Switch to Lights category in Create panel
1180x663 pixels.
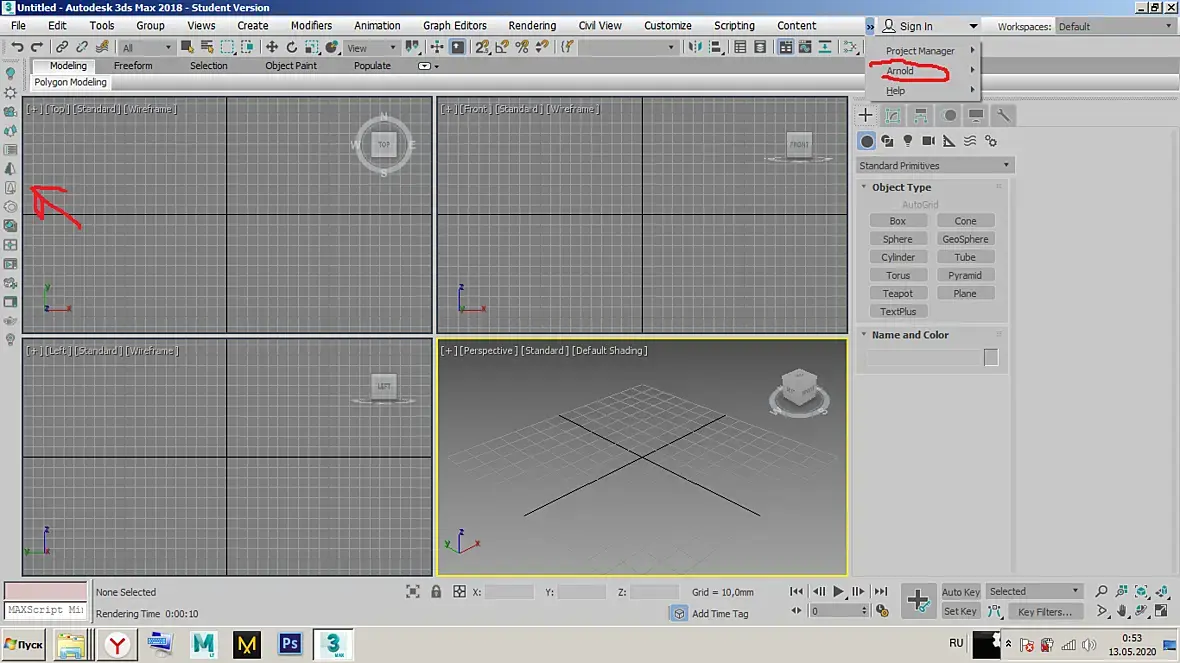(x=908, y=141)
